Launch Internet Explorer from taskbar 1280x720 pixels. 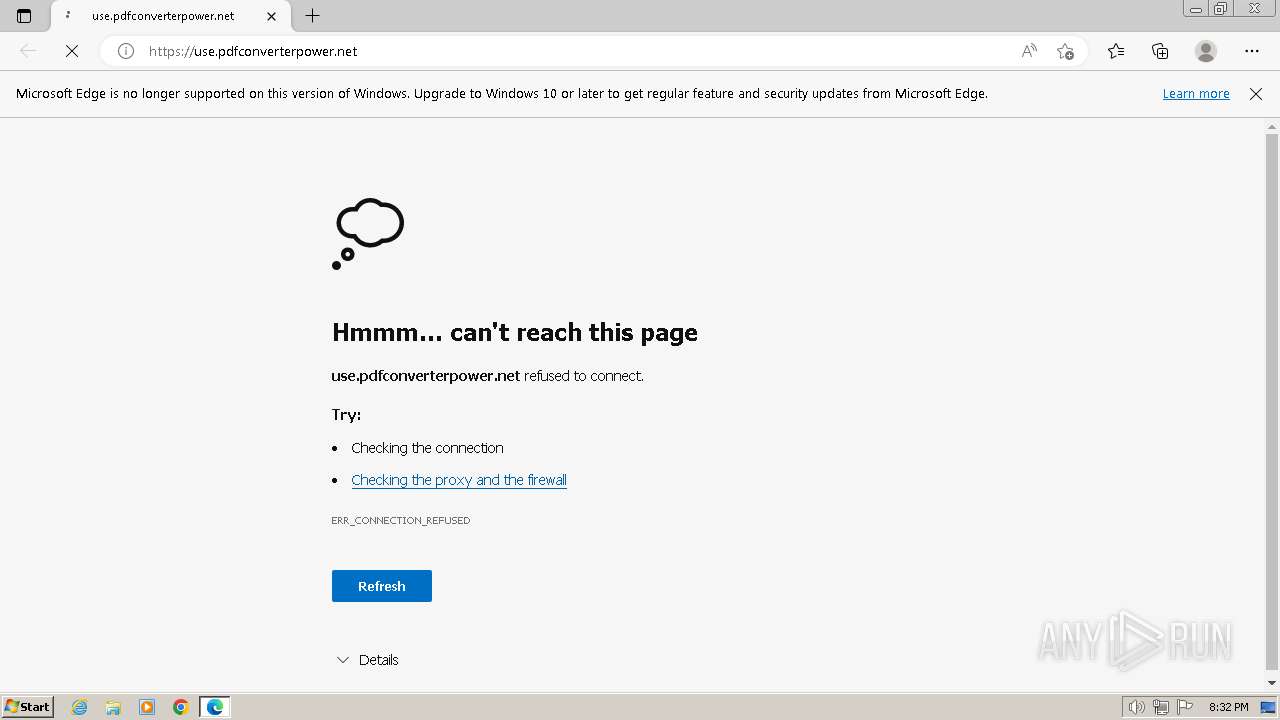[x=80, y=707]
